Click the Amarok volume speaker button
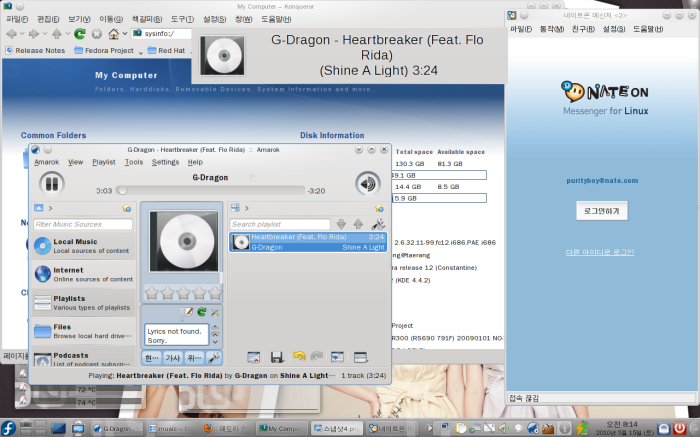700x437 pixels. click(x=368, y=183)
